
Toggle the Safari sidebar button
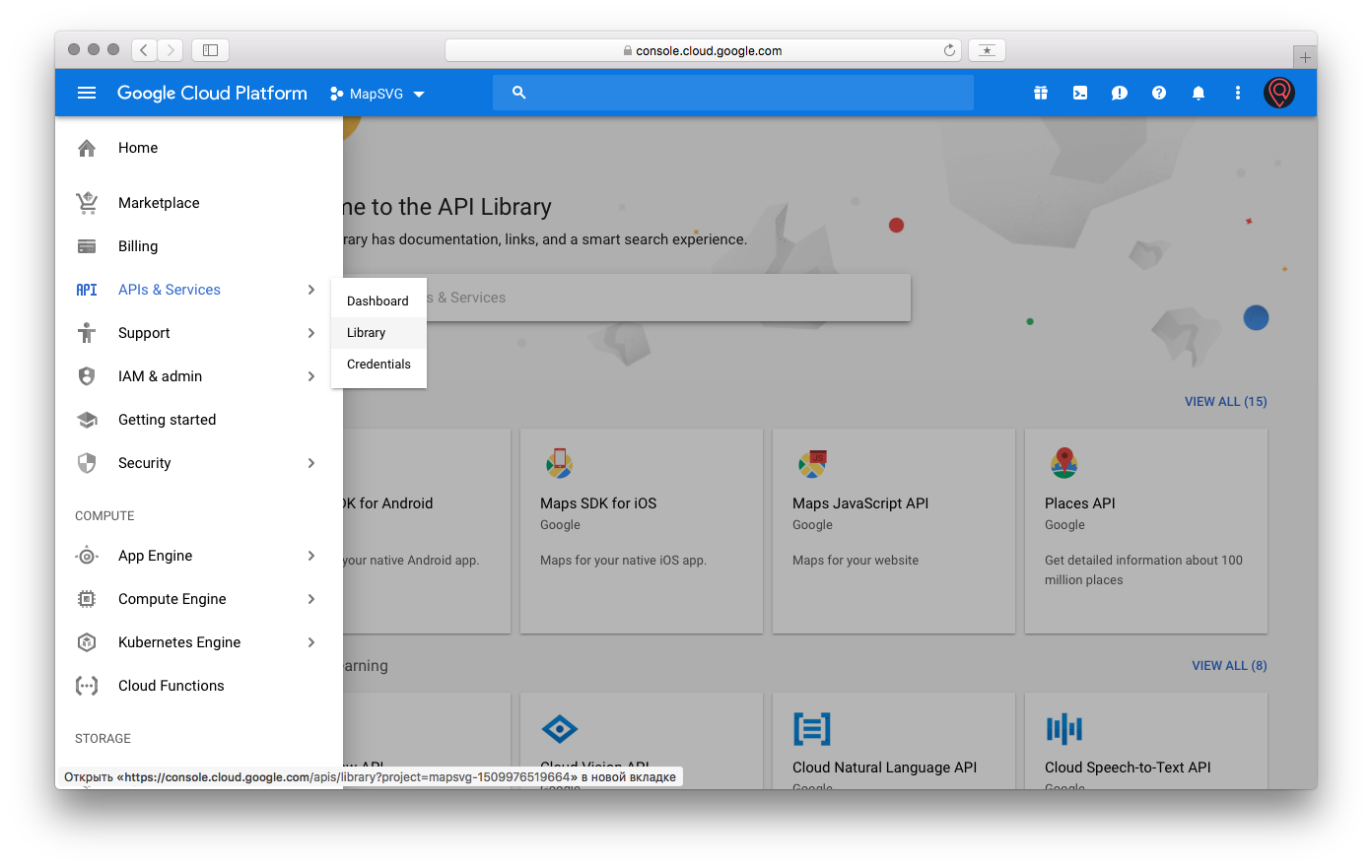pyautogui.click(x=210, y=49)
